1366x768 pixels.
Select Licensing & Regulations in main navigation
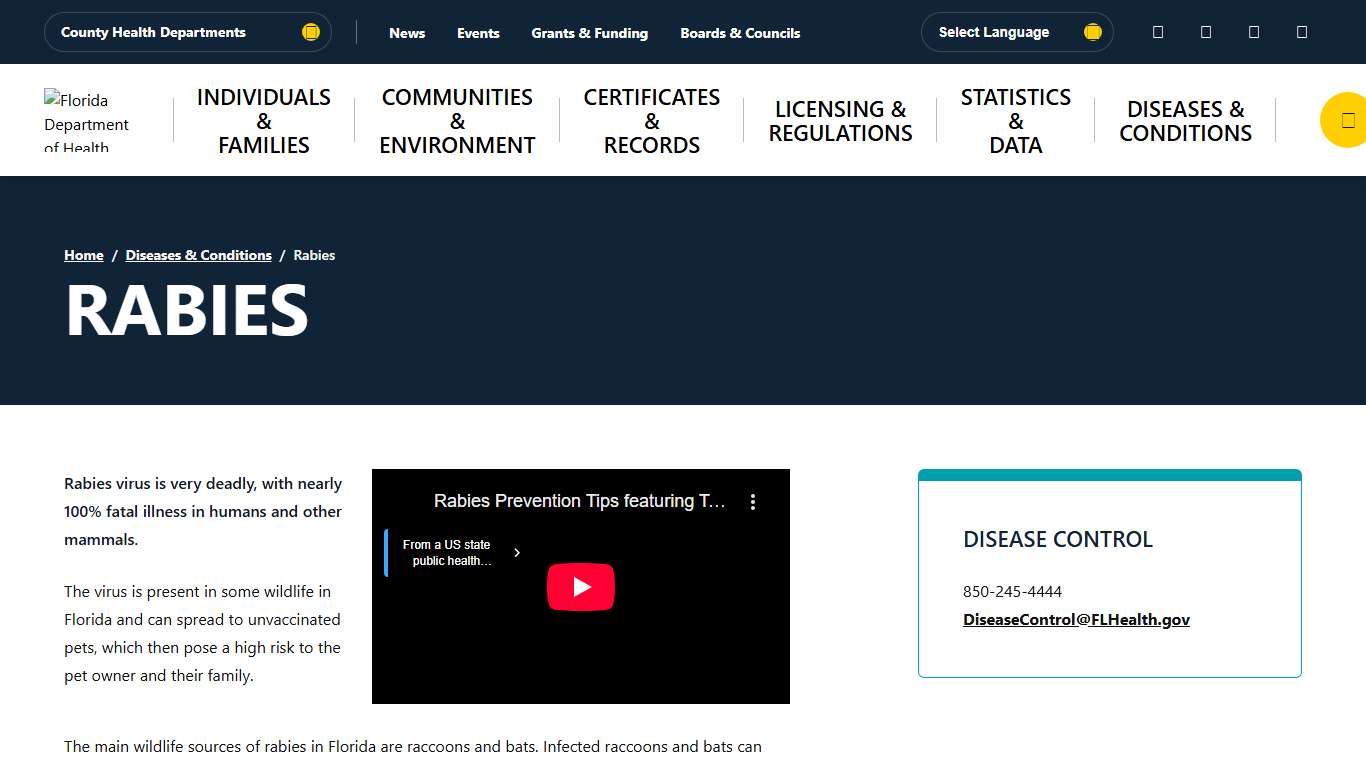point(840,121)
